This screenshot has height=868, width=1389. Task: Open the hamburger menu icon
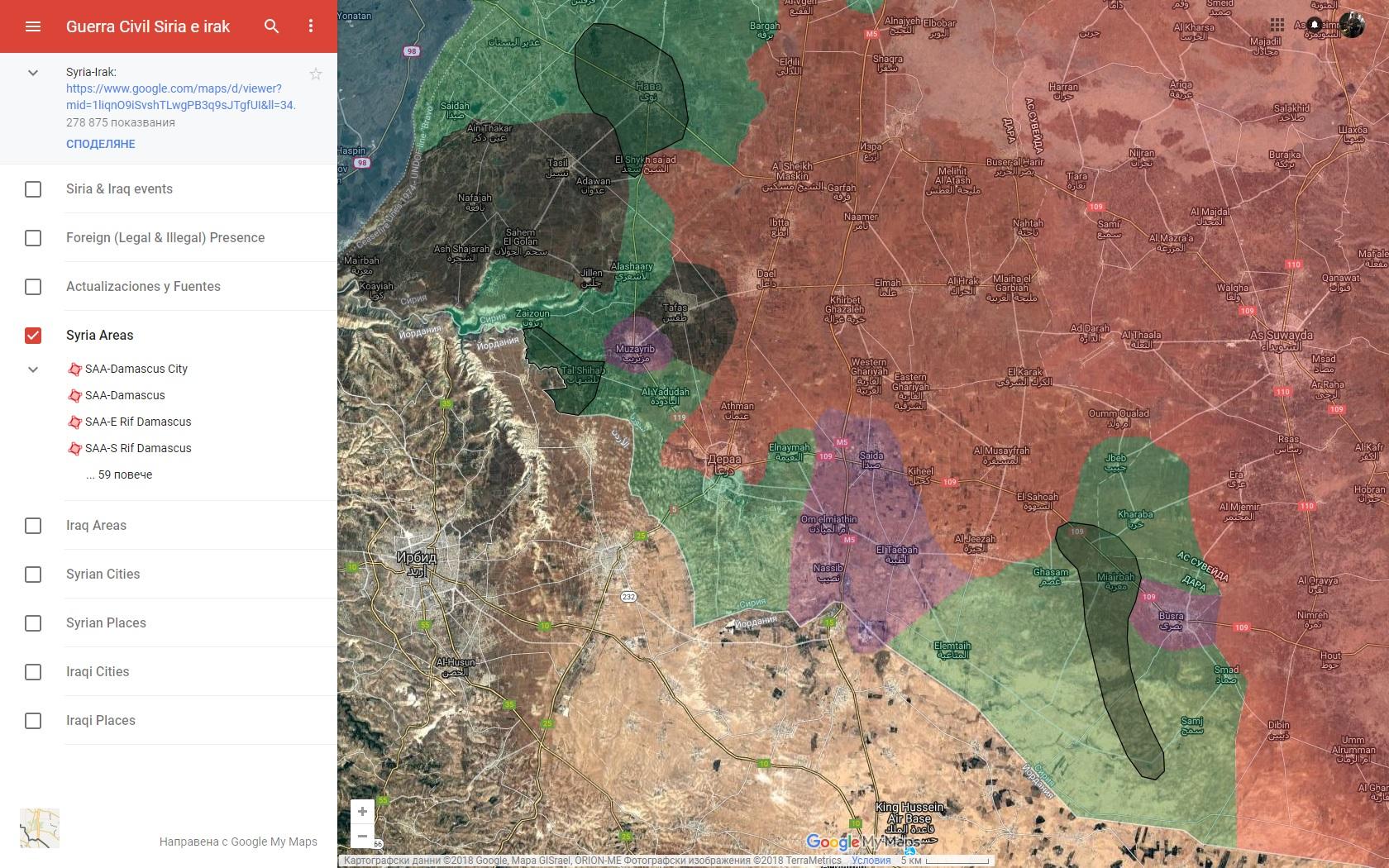pyautogui.click(x=33, y=26)
